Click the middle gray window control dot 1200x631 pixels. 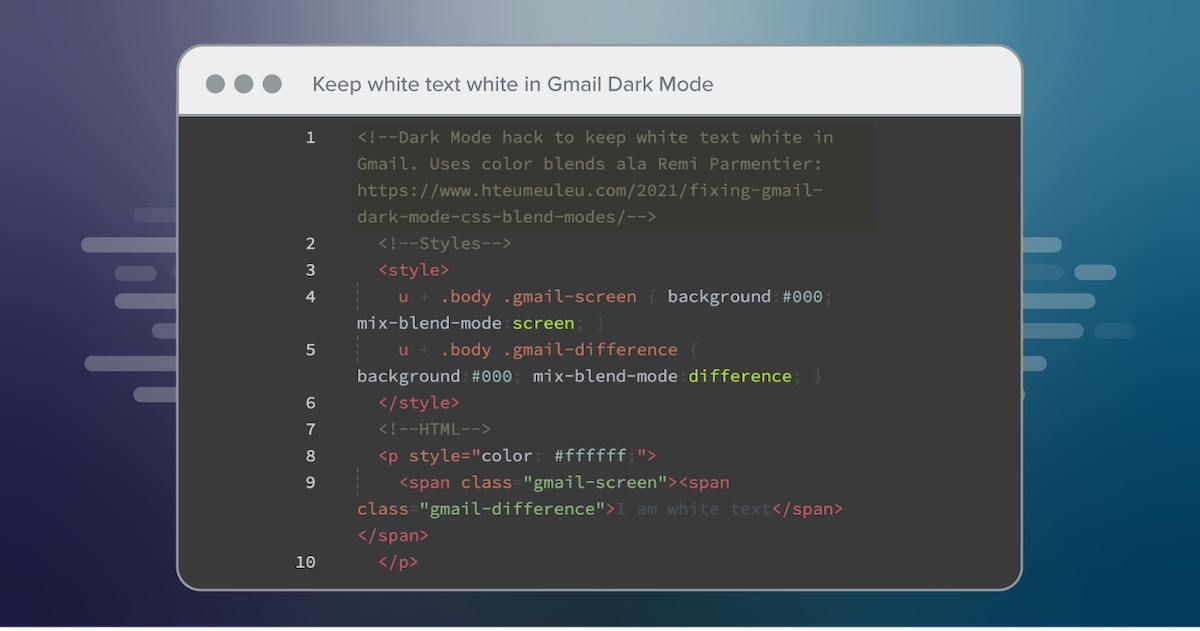(243, 84)
